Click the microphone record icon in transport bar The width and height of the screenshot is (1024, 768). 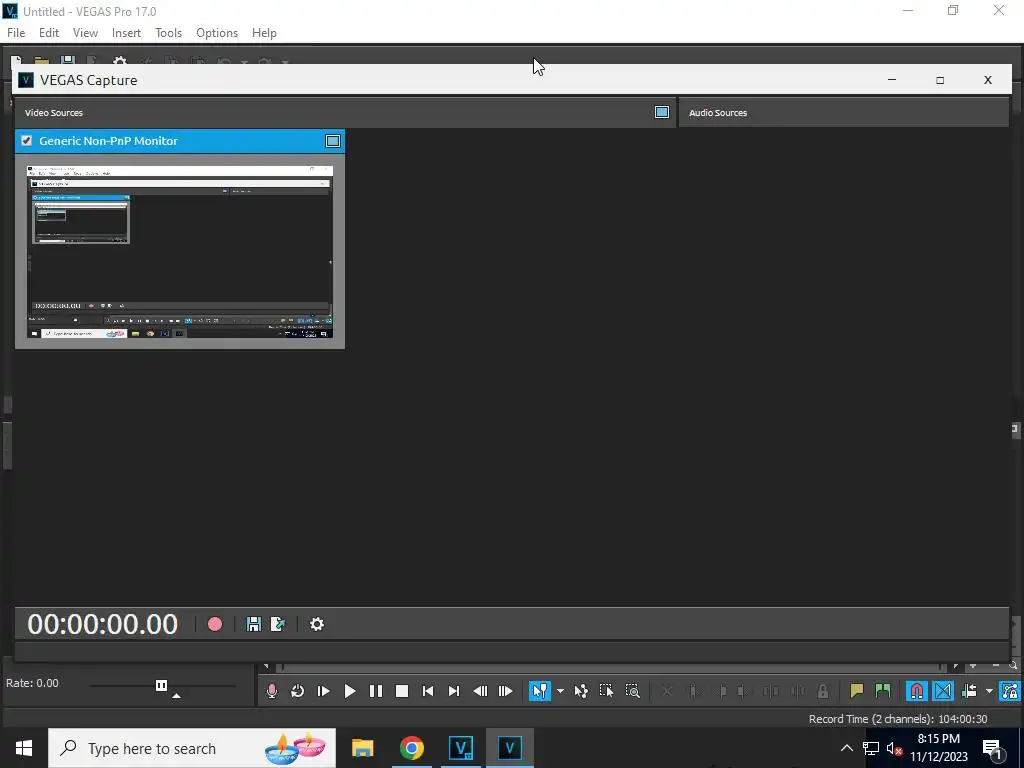(x=272, y=691)
